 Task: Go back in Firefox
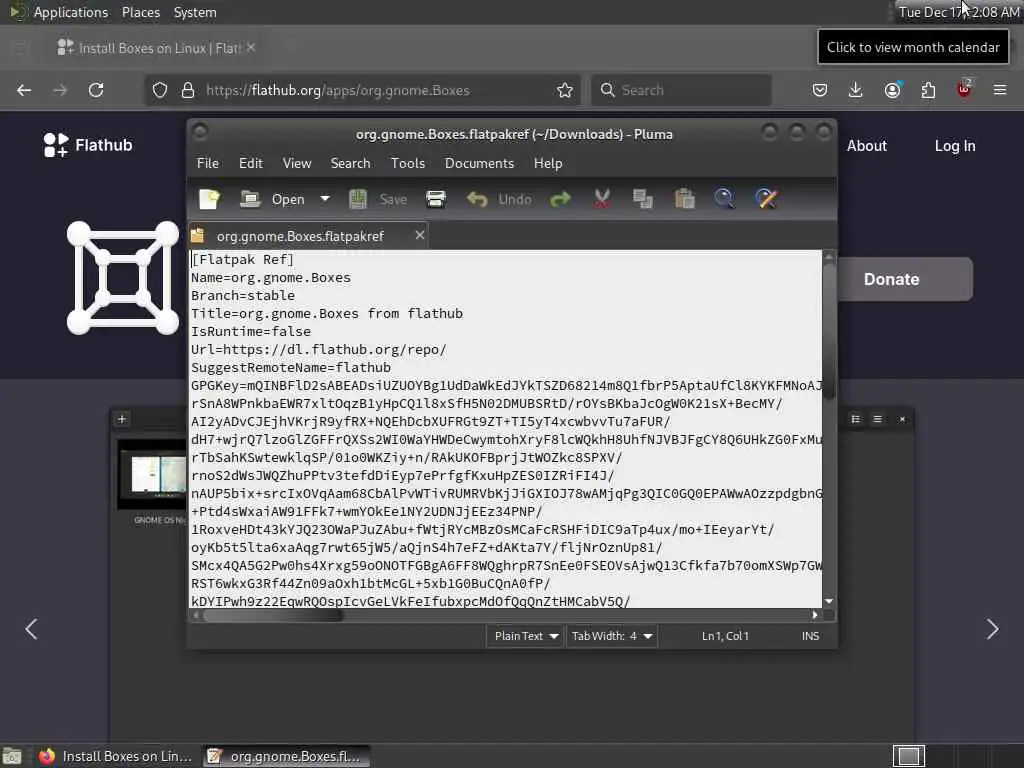24,90
